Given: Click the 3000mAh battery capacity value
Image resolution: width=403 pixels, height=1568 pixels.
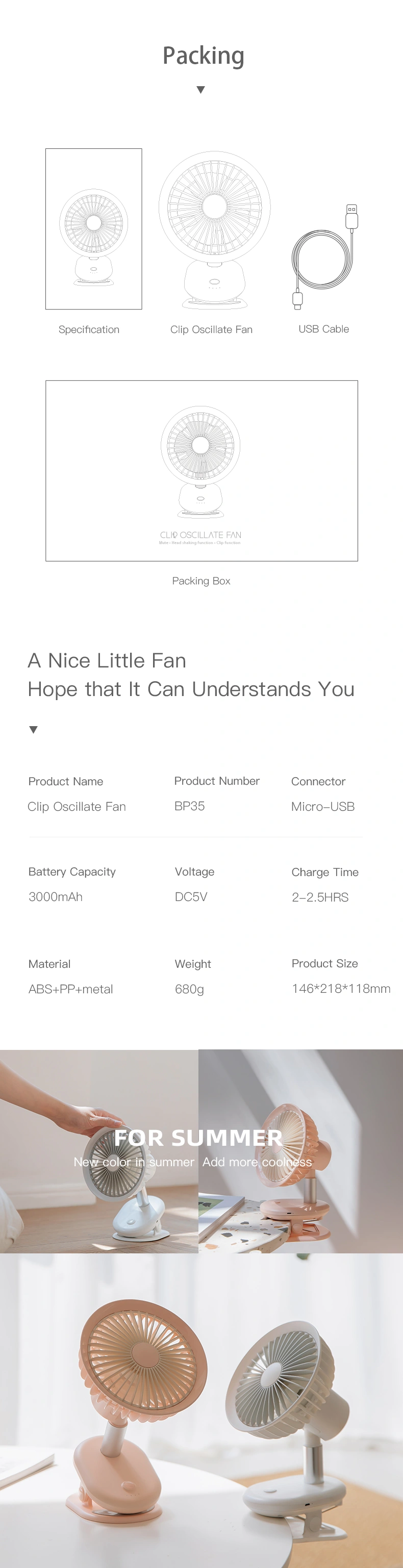Looking at the screenshot, I should click(x=56, y=896).
